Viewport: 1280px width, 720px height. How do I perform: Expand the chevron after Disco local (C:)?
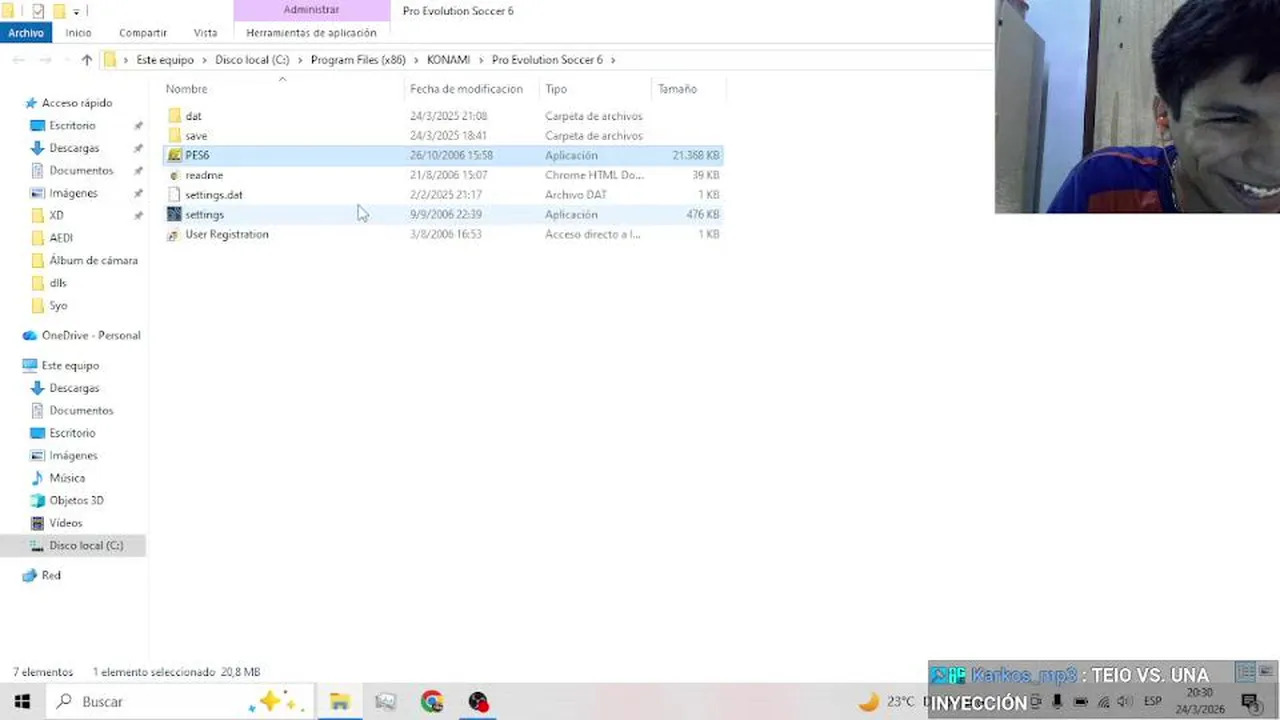click(x=300, y=60)
